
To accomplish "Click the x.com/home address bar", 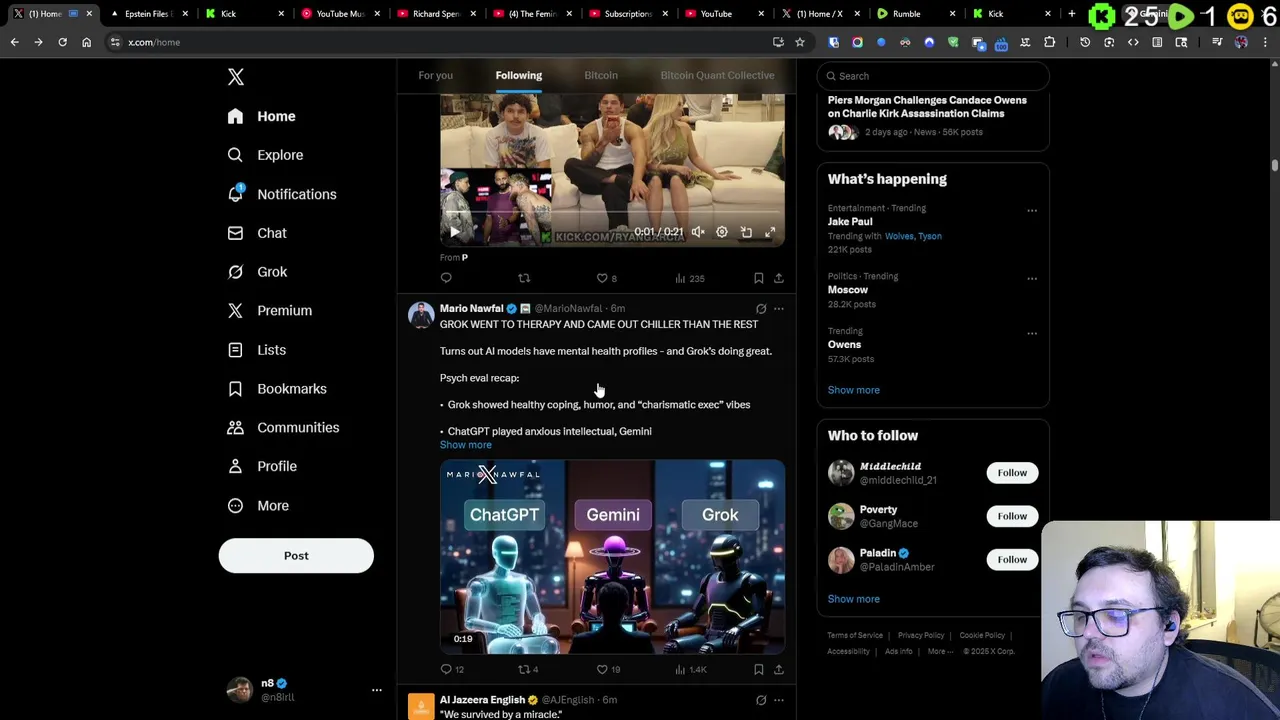I will (440, 42).
